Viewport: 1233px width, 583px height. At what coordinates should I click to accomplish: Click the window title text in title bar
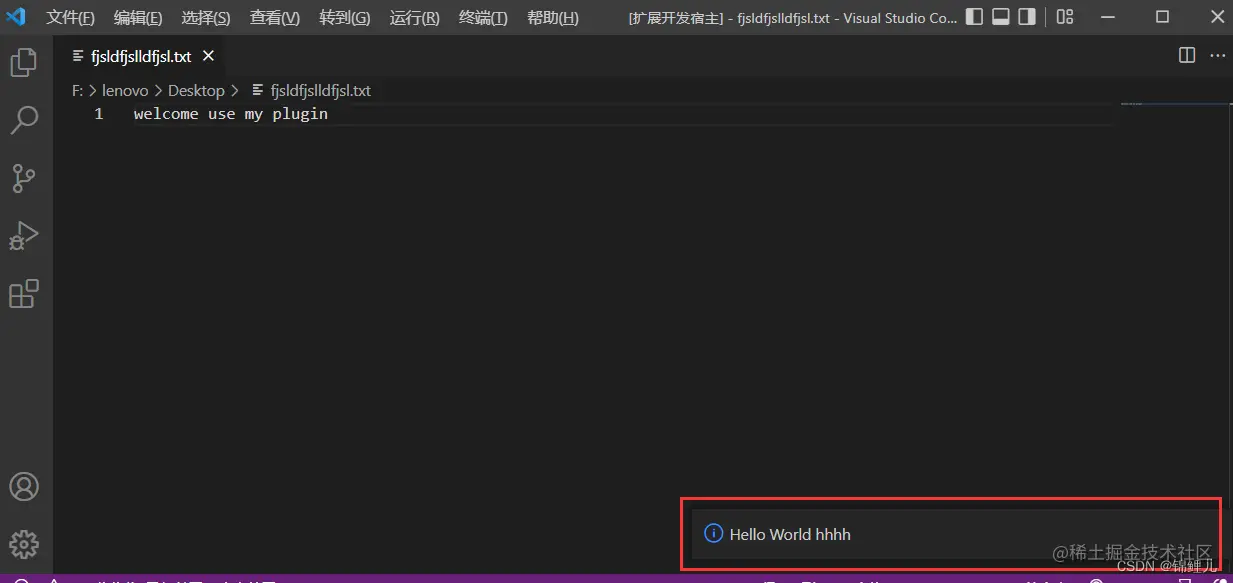coord(792,18)
